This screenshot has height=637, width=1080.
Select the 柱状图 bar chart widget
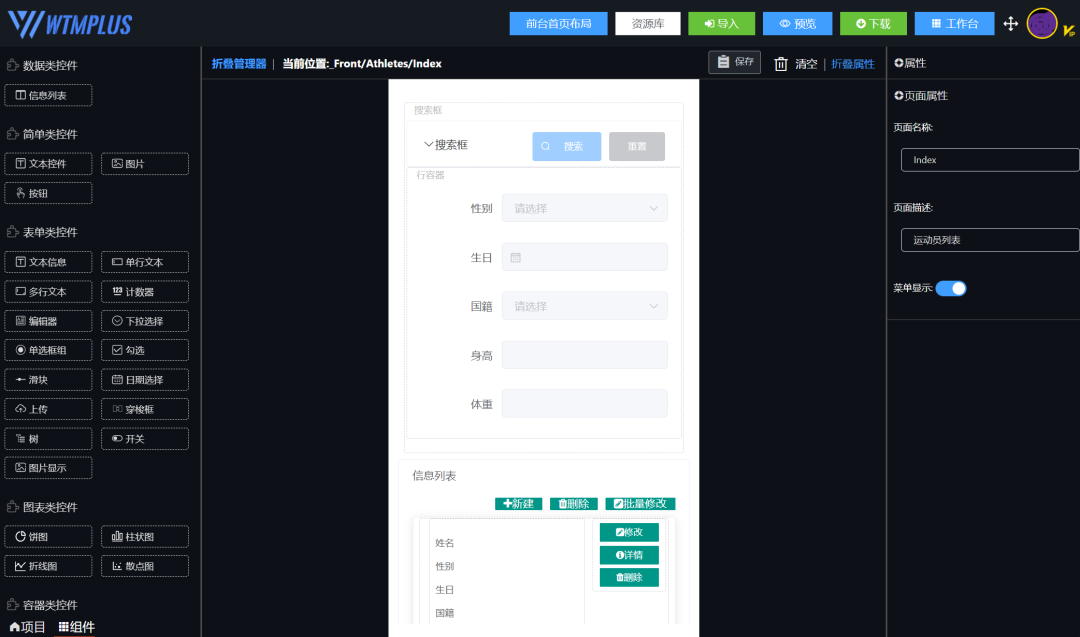(144, 536)
